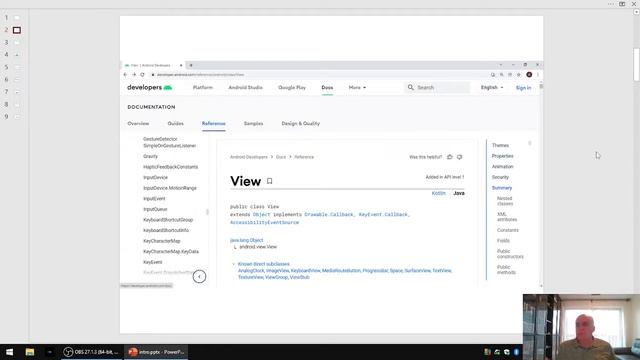Click the browser reload icon
The width and height of the screenshot is (640, 360).
142,75
